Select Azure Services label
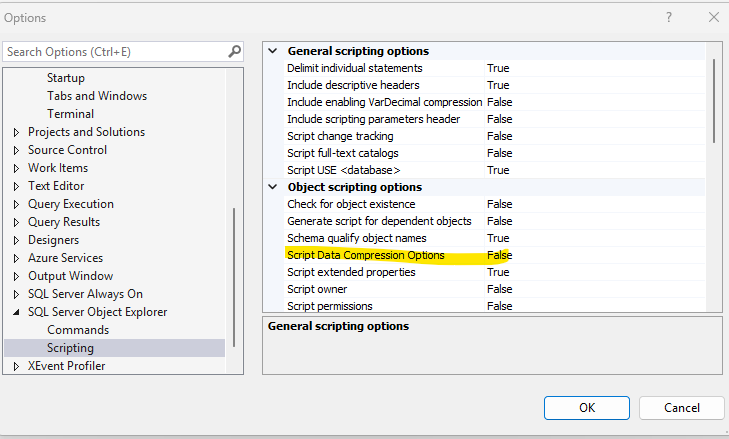The height and width of the screenshot is (439, 729). [66, 258]
